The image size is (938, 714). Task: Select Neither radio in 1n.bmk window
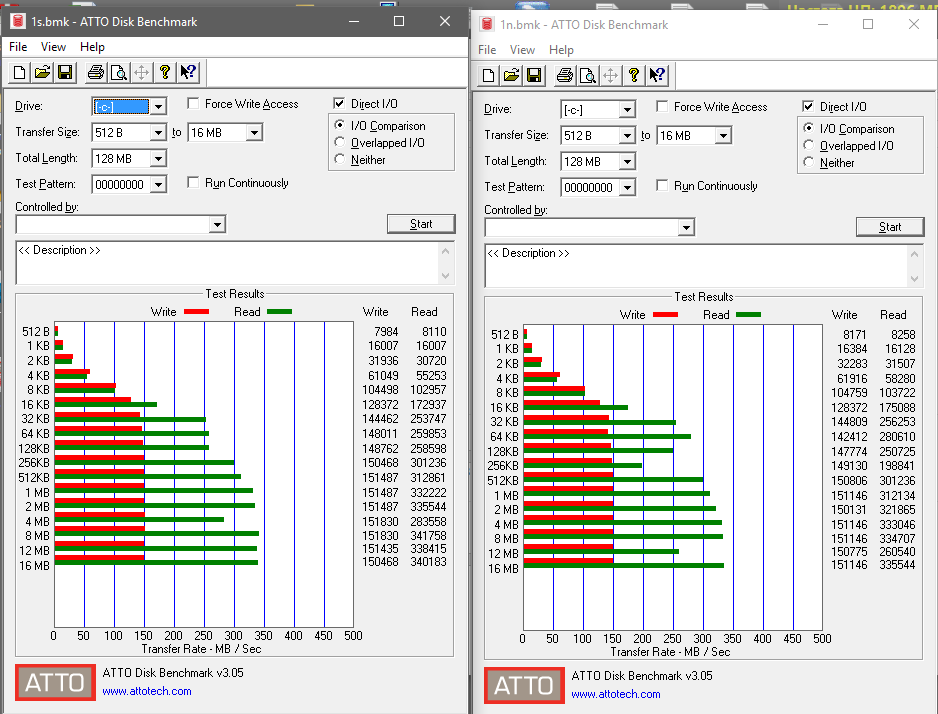[808, 162]
